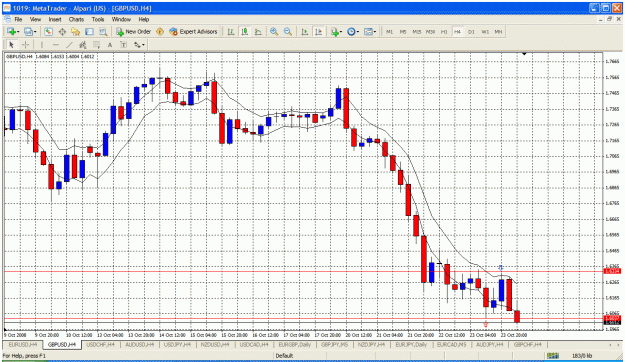625x362 pixels.
Task: Open the Tools menu
Action: pyautogui.click(x=98, y=19)
